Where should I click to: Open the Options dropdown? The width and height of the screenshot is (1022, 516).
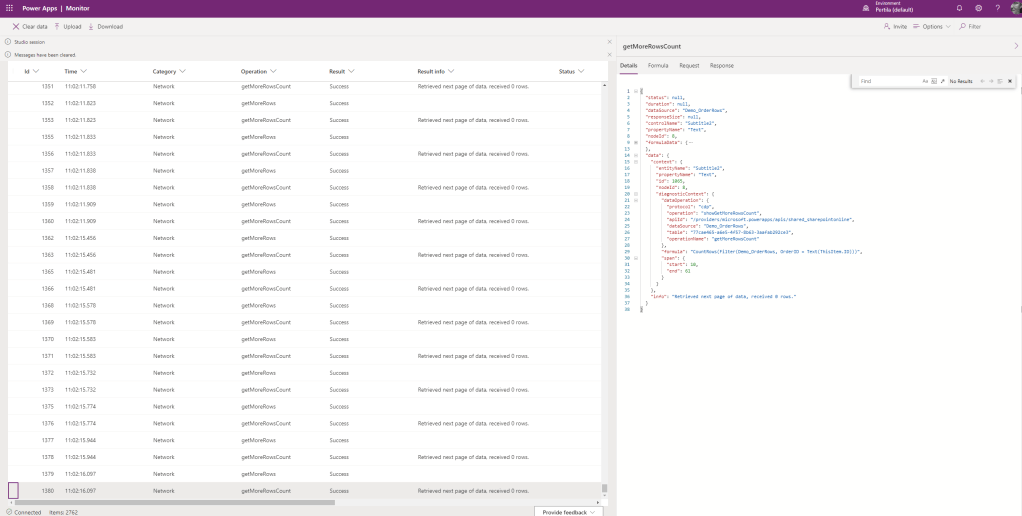933,26
